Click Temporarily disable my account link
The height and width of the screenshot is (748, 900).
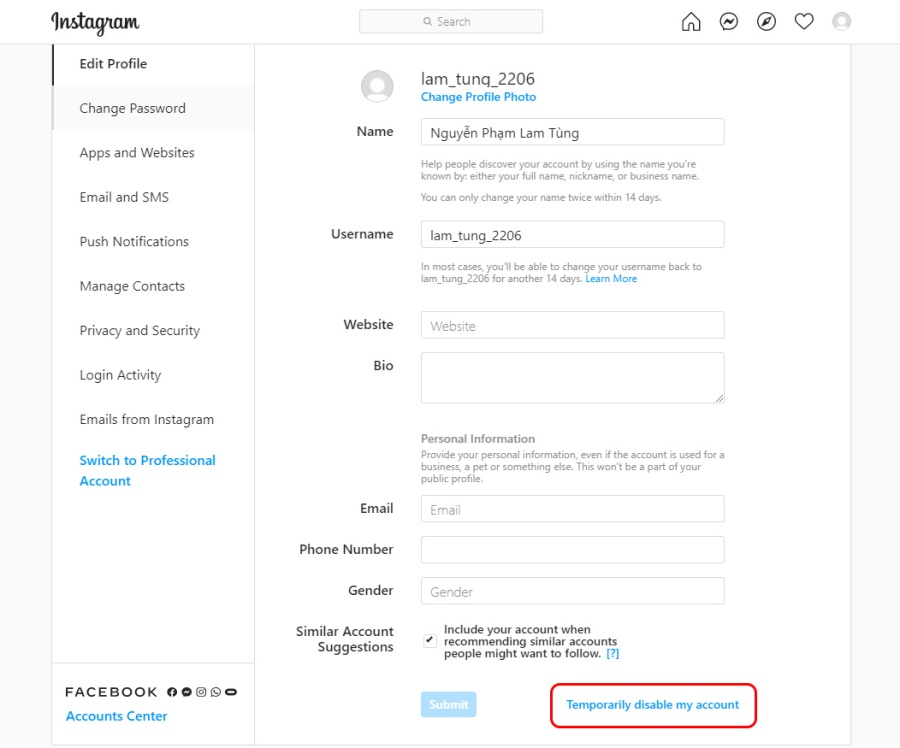pyautogui.click(x=652, y=705)
